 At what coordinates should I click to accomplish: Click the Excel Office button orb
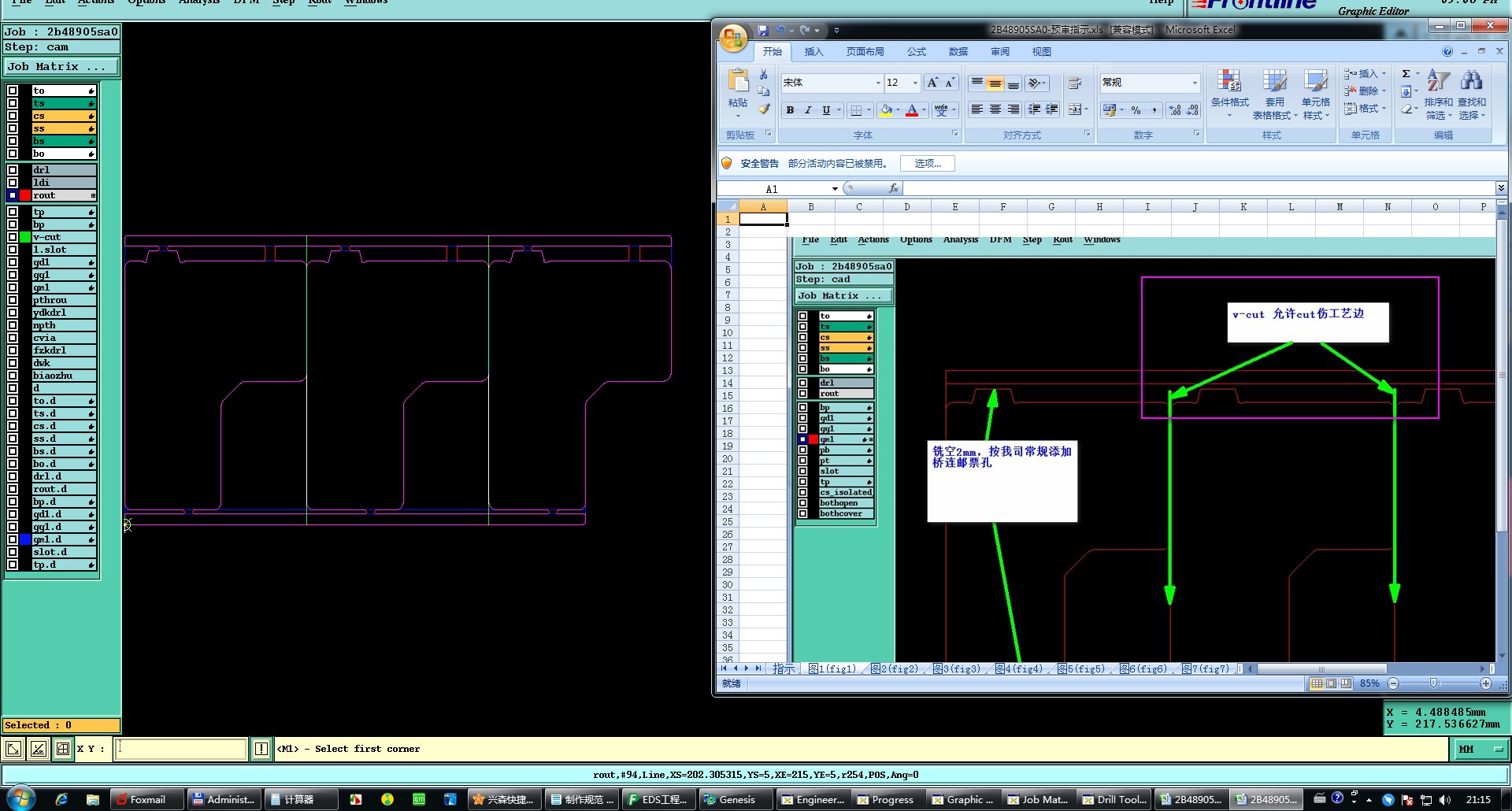(x=733, y=38)
